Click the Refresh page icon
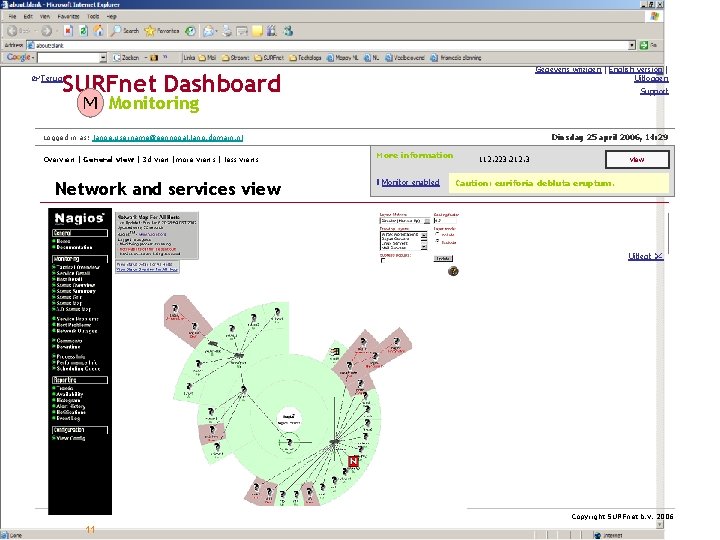The width and height of the screenshot is (720, 540). pyautogui.click(x=84, y=31)
